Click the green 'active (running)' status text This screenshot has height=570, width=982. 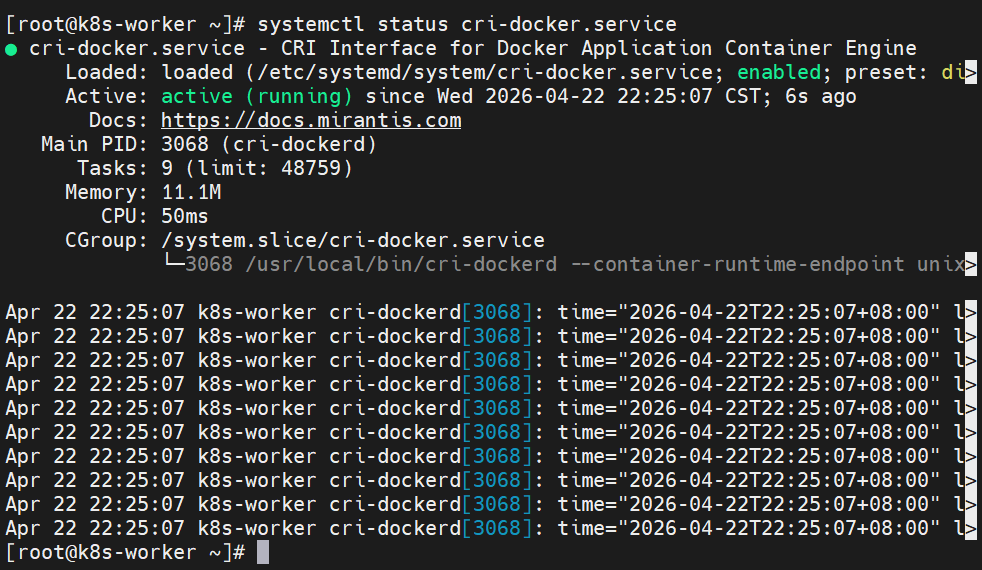(257, 96)
